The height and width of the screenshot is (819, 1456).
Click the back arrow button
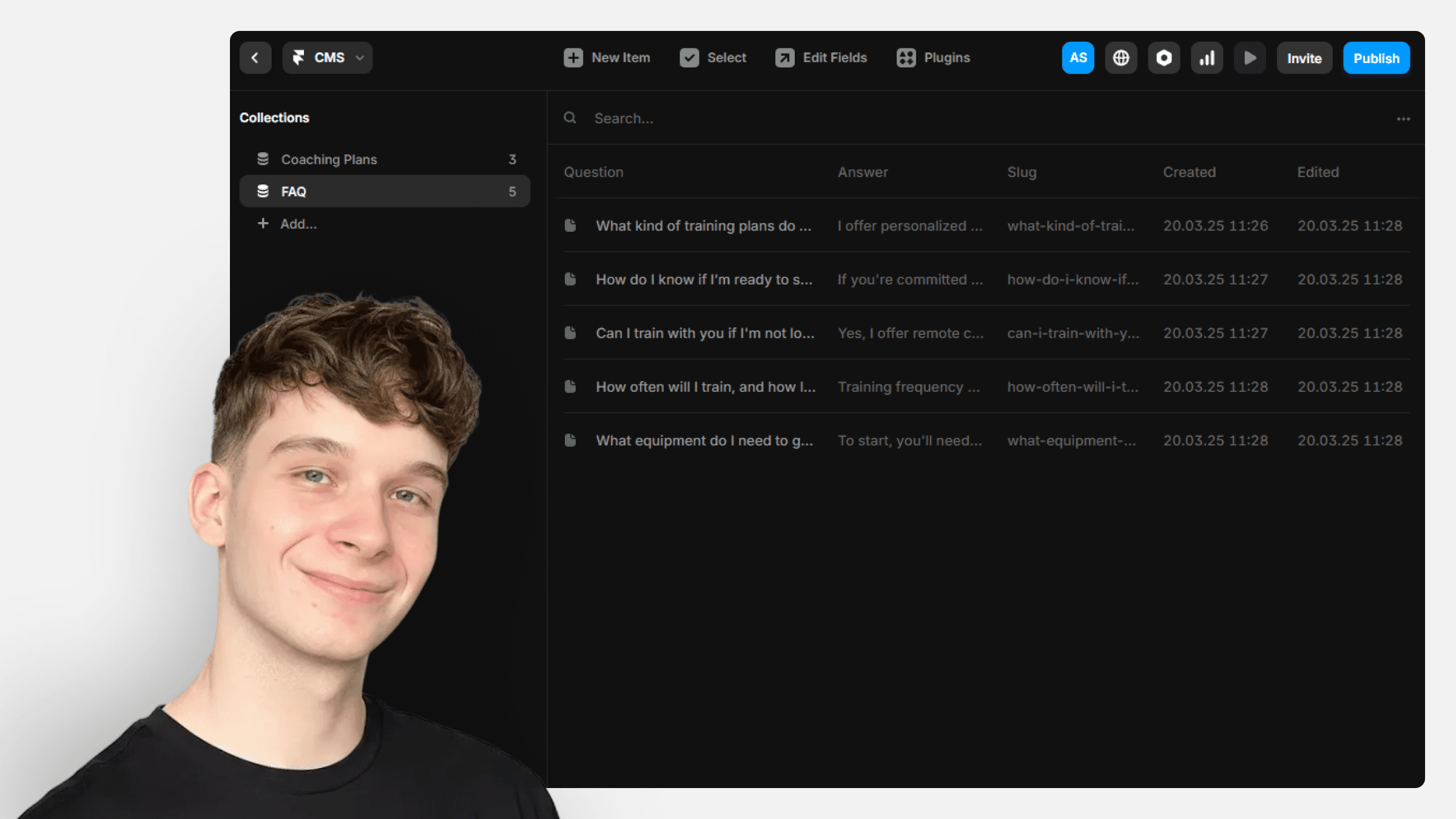255,58
